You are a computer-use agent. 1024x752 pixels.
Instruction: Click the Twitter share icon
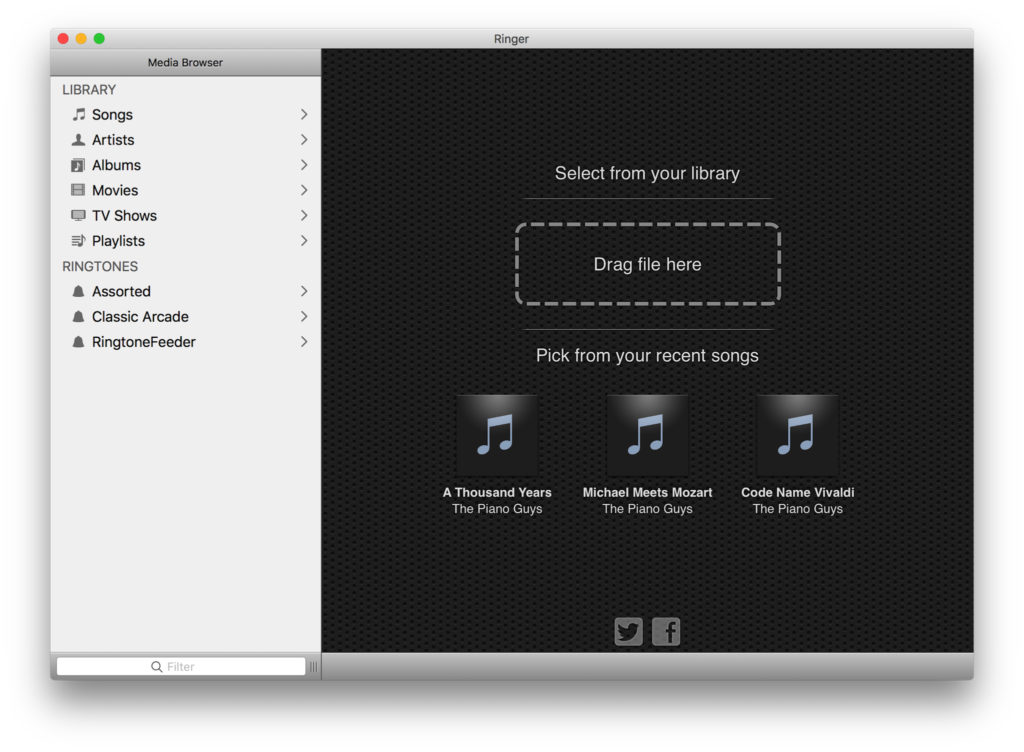coord(628,632)
